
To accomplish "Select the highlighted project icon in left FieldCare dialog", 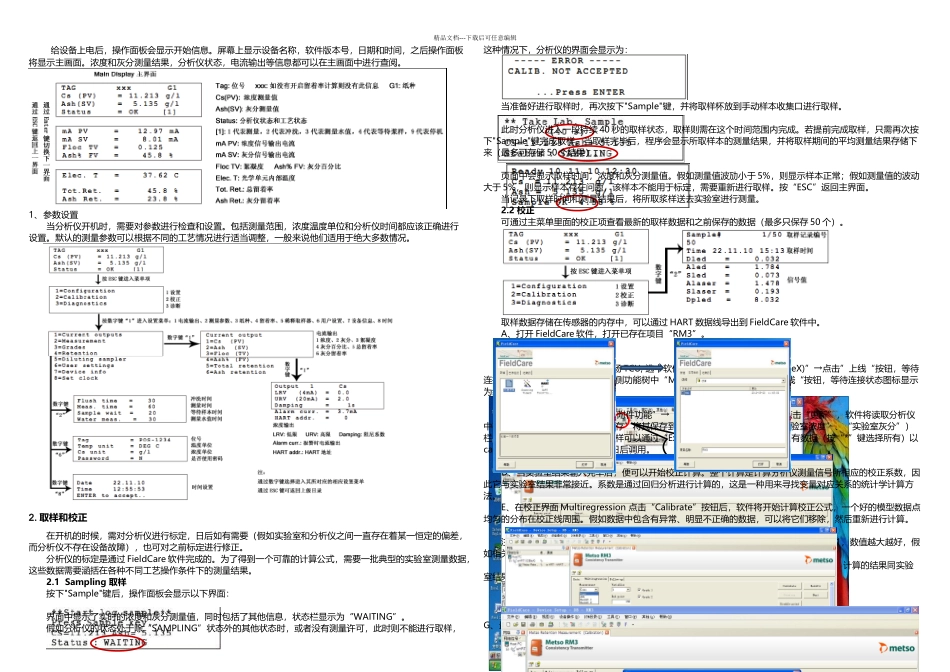I will point(509,385).
